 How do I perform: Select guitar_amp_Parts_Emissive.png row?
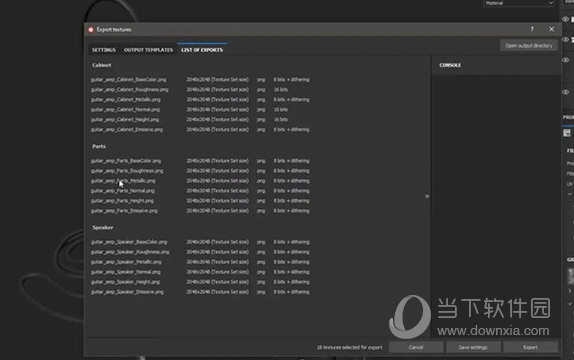tap(200, 211)
